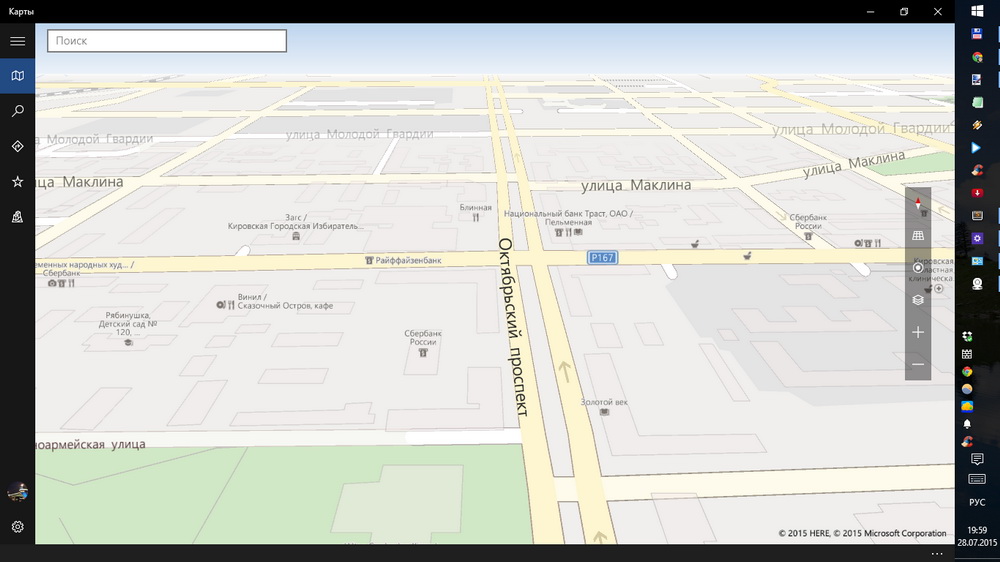Select the Блинная restaurant marker
1000x562 pixels.
point(476,212)
